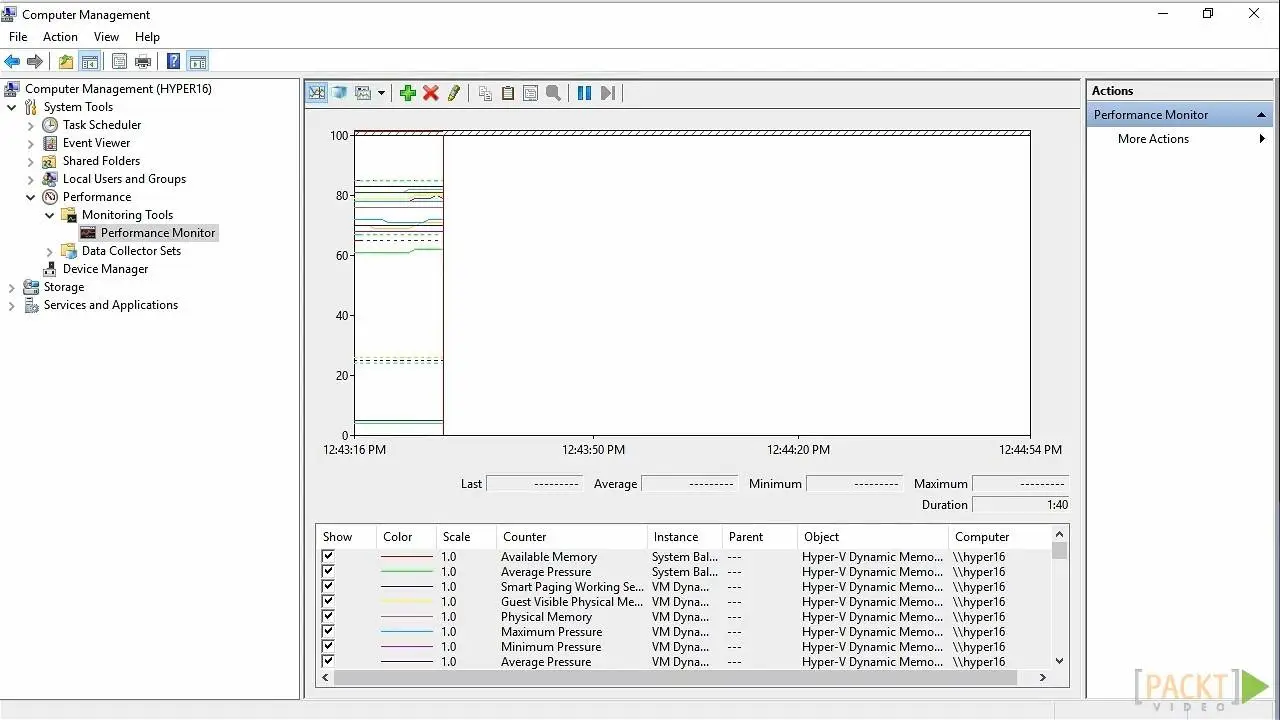The height and width of the screenshot is (720, 1280).
Task: Click the Update Data step icon
Action: [607, 93]
